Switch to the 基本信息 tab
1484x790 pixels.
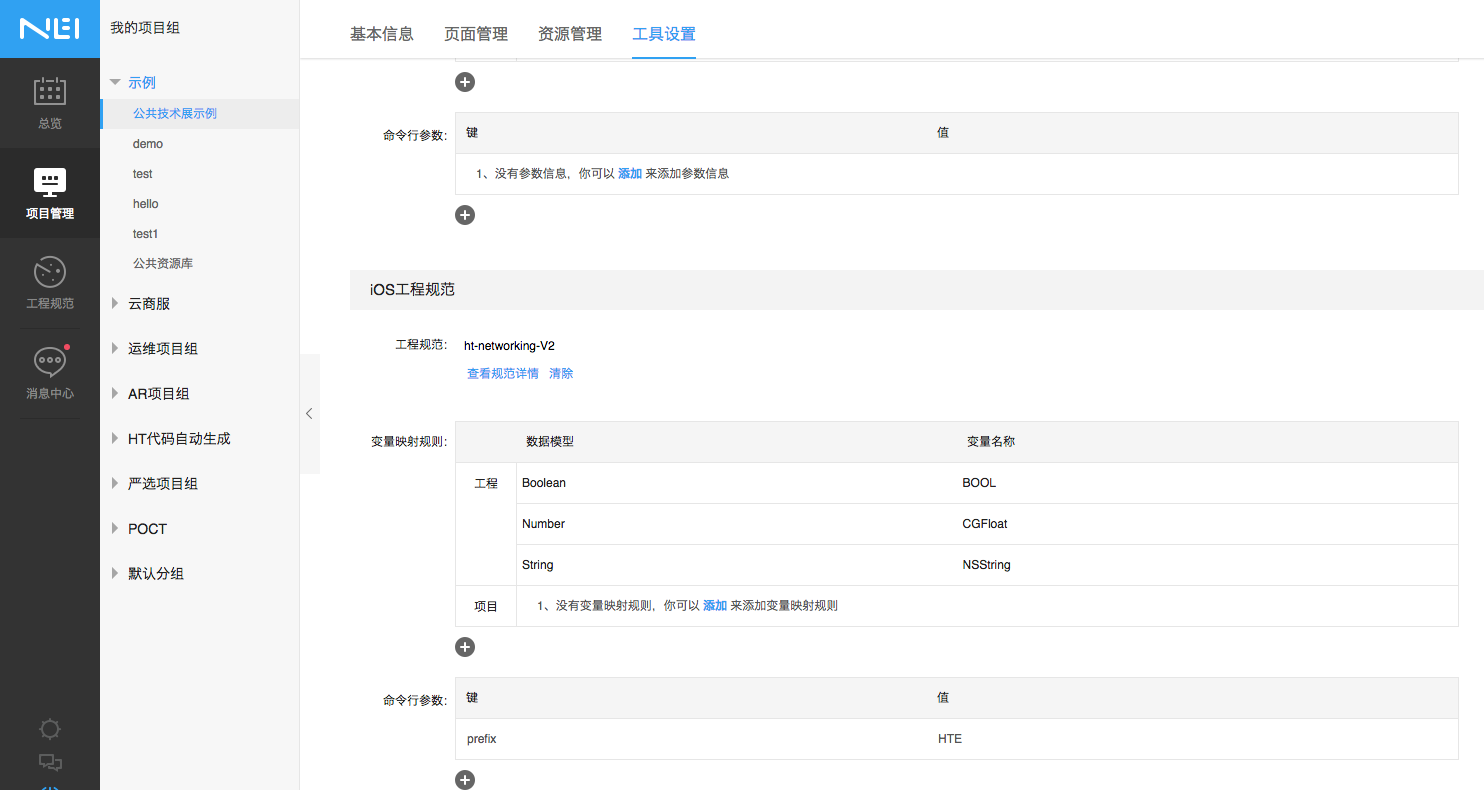click(382, 34)
